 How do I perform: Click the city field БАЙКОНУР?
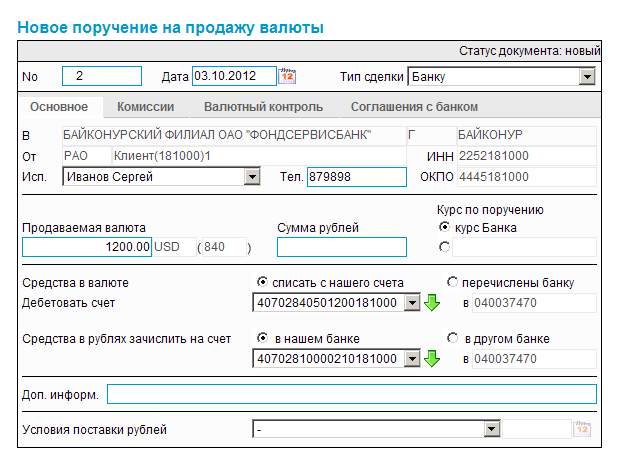527,136
